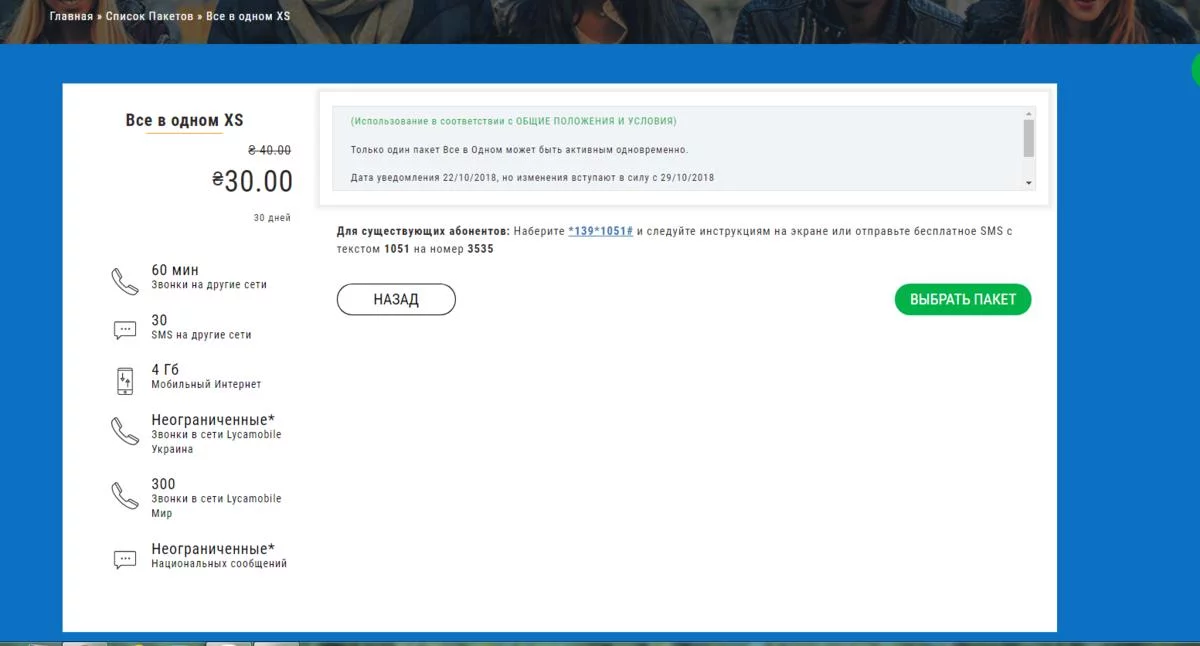Dial the *139*1051# code link

coord(600,231)
